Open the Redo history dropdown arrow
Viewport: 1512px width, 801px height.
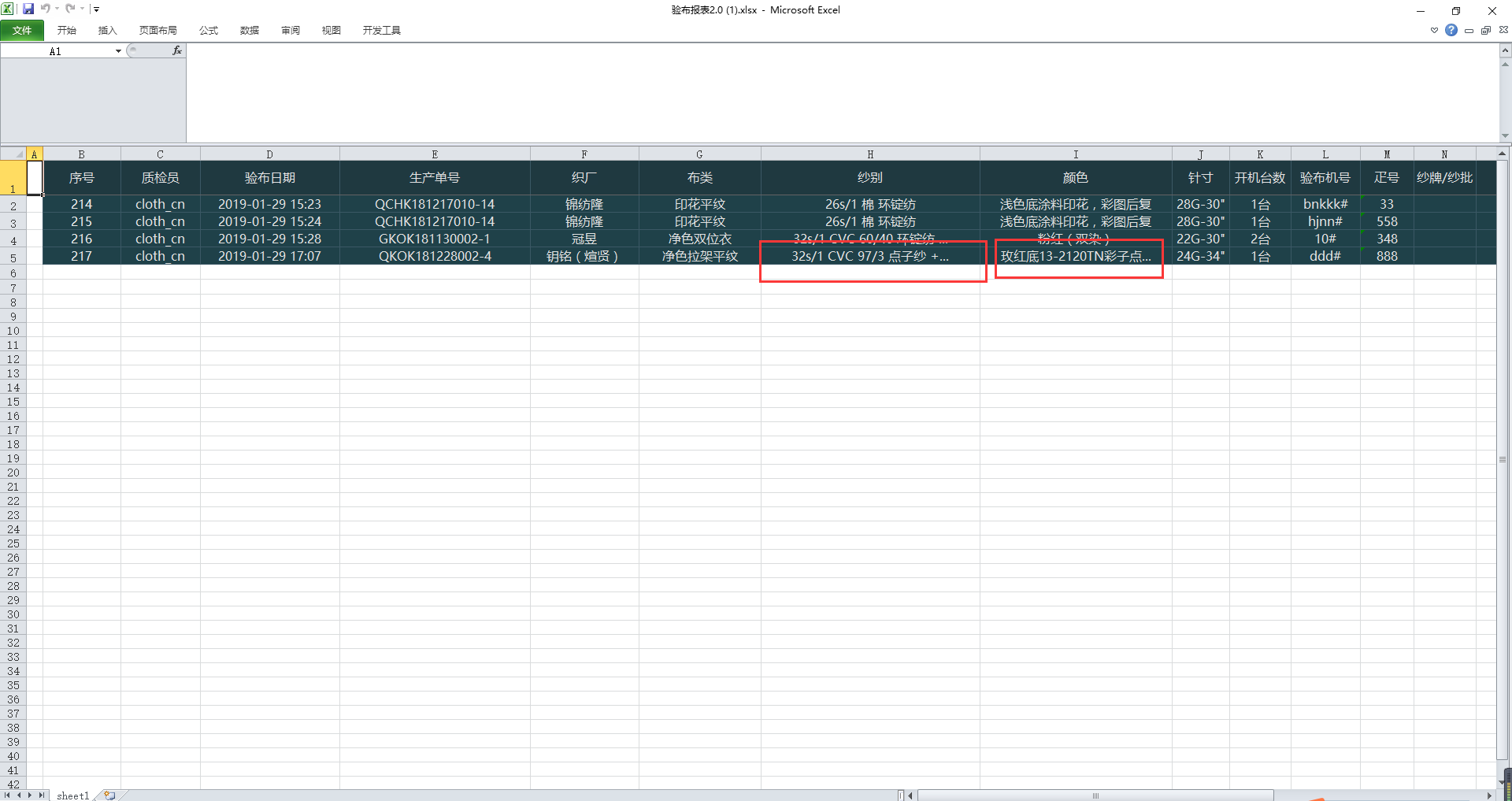[82, 9]
